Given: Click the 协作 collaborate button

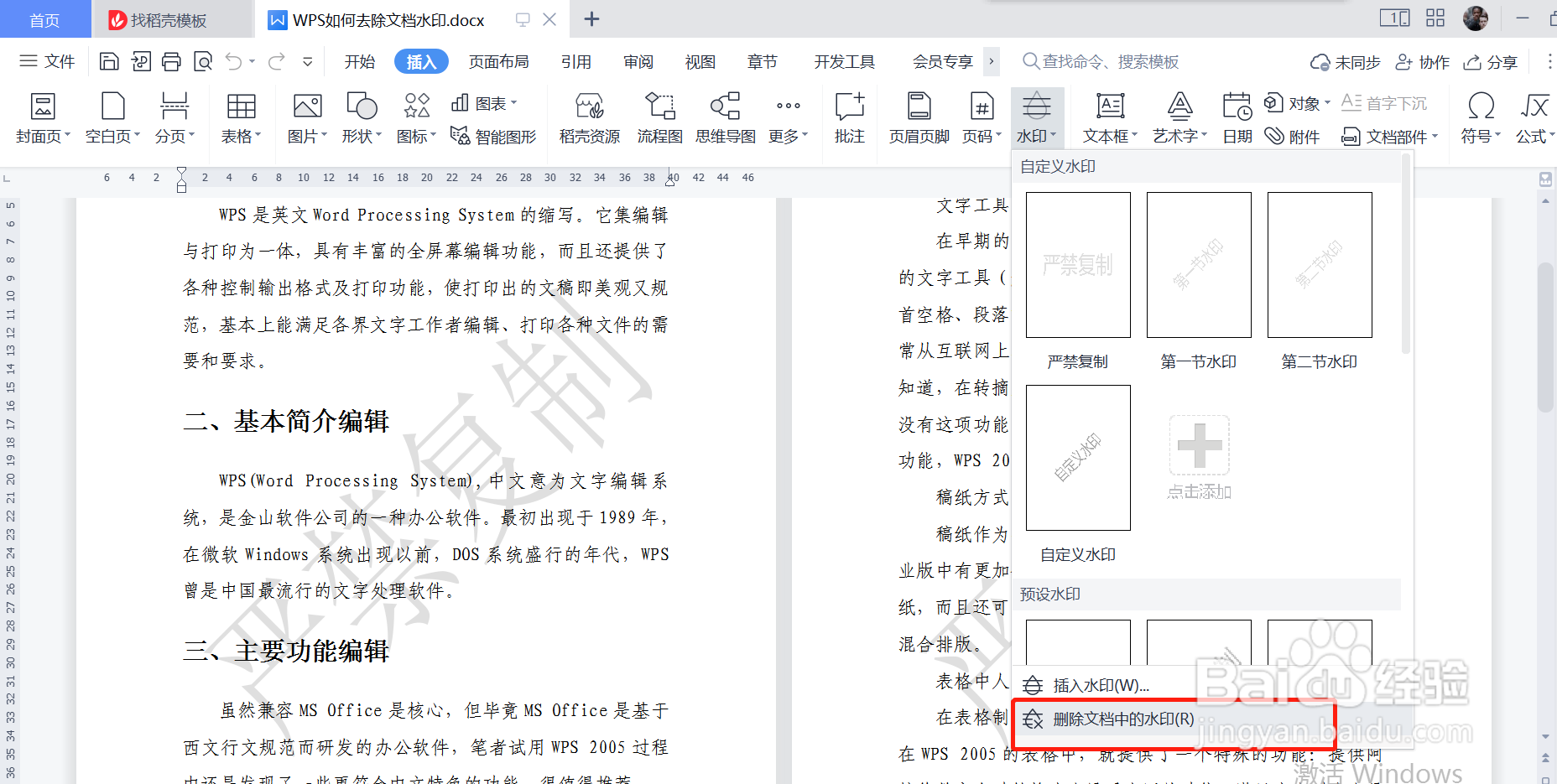Looking at the screenshot, I should [1422, 62].
